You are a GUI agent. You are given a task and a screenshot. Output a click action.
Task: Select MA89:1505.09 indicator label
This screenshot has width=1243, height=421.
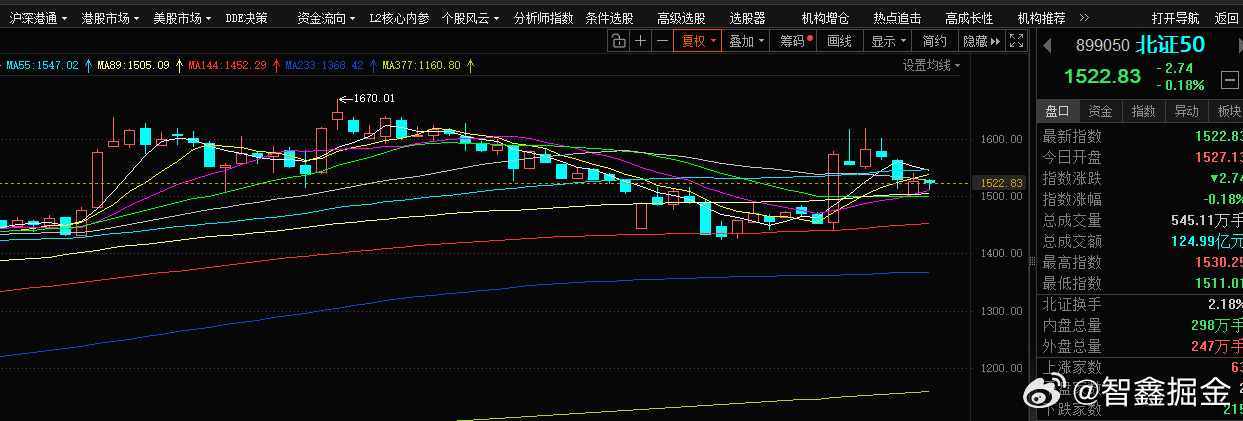click(133, 65)
